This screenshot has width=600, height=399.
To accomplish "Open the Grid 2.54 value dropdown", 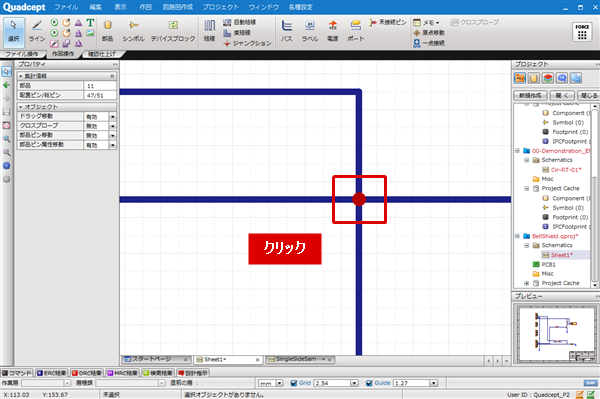I will click(x=354, y=383).
